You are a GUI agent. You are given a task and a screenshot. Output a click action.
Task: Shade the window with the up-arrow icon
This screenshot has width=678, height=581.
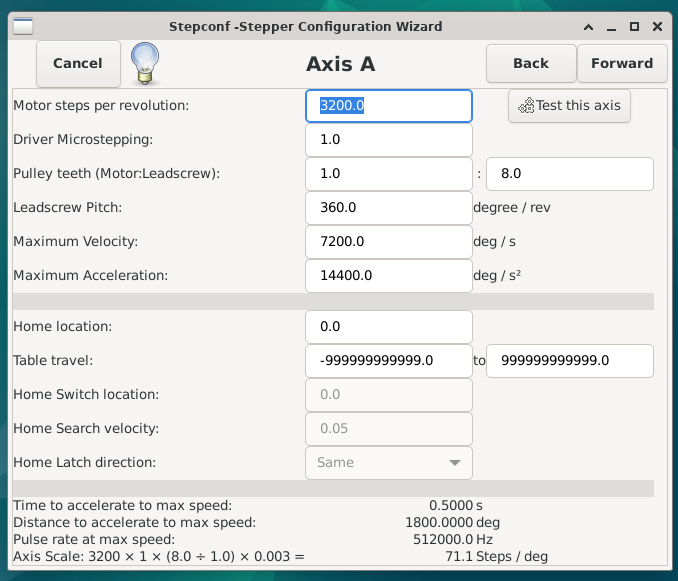[x=588, y=27]
